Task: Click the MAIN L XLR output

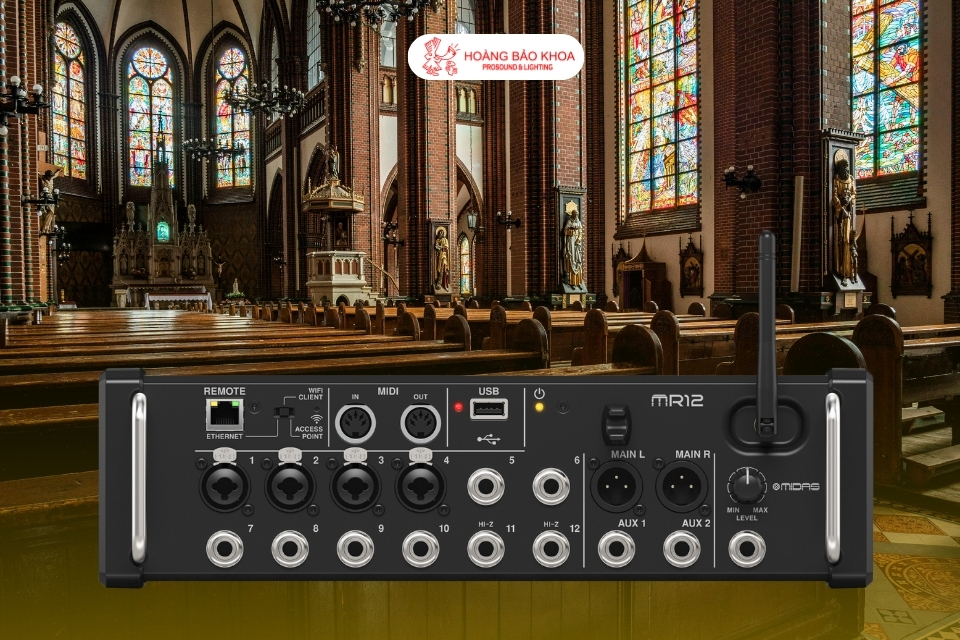Action: tap(617, 488)
